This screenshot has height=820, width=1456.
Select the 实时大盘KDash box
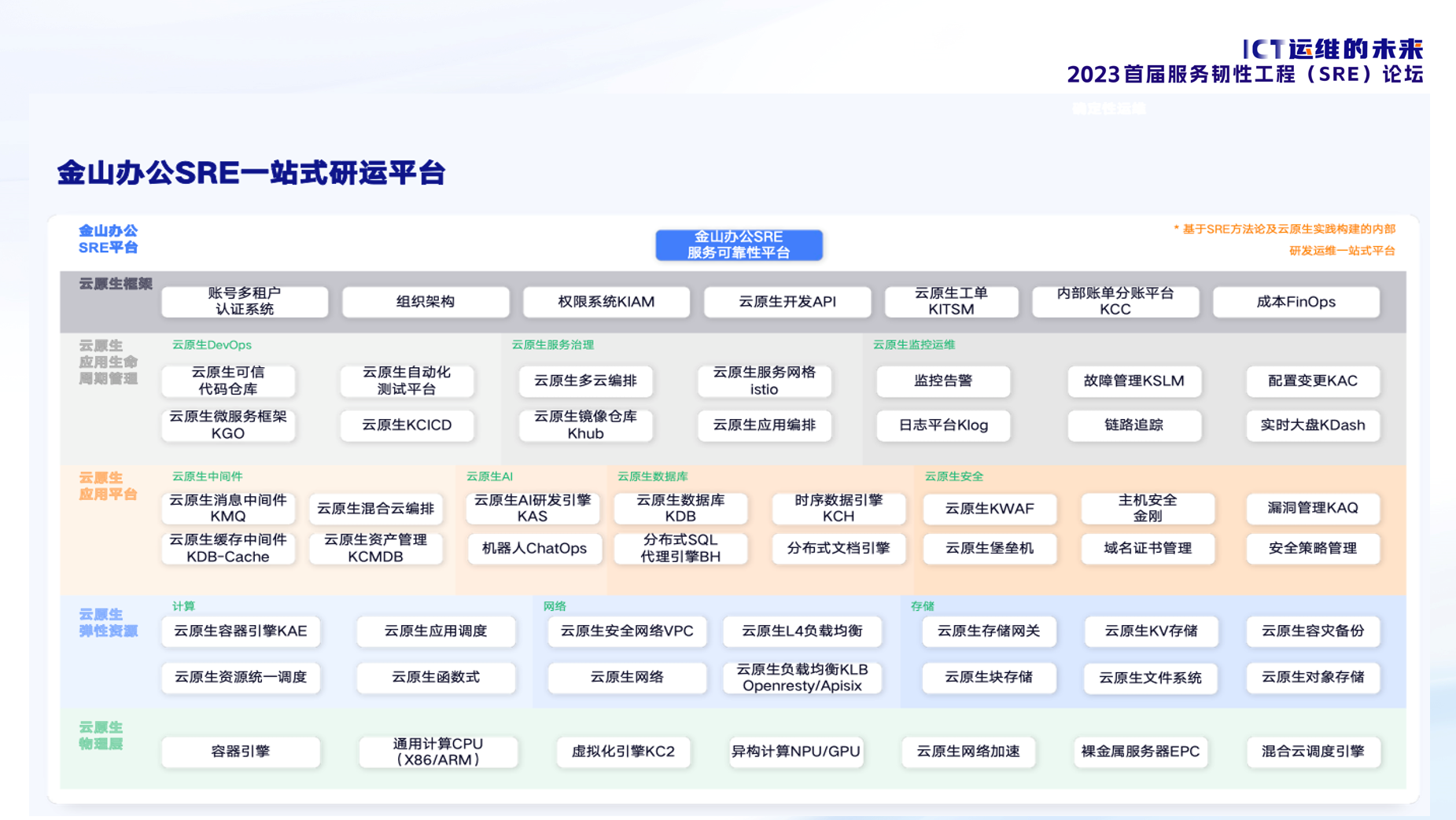(1313, 425)
